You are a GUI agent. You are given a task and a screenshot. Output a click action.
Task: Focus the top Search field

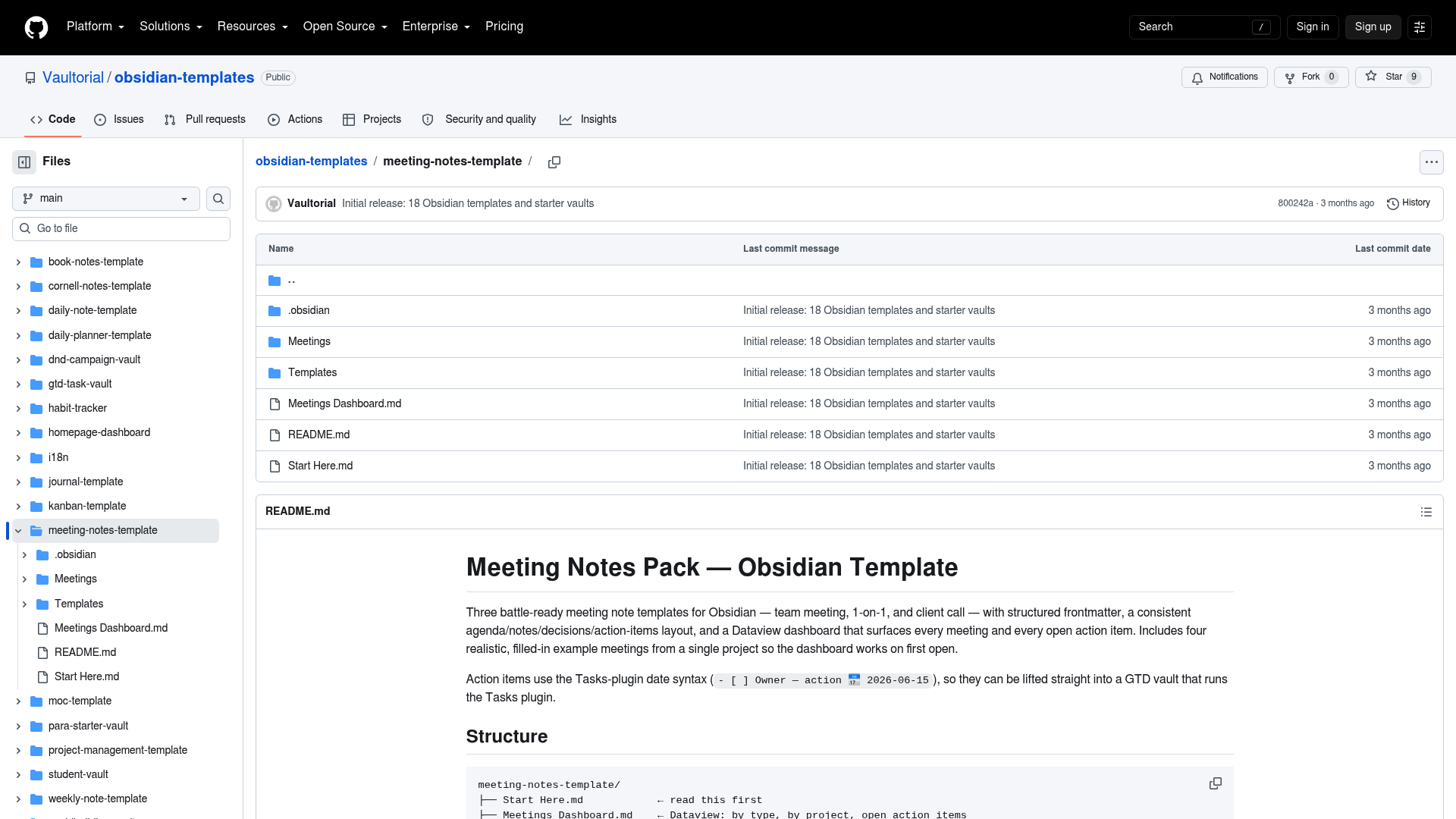(x=1204, y=27)
